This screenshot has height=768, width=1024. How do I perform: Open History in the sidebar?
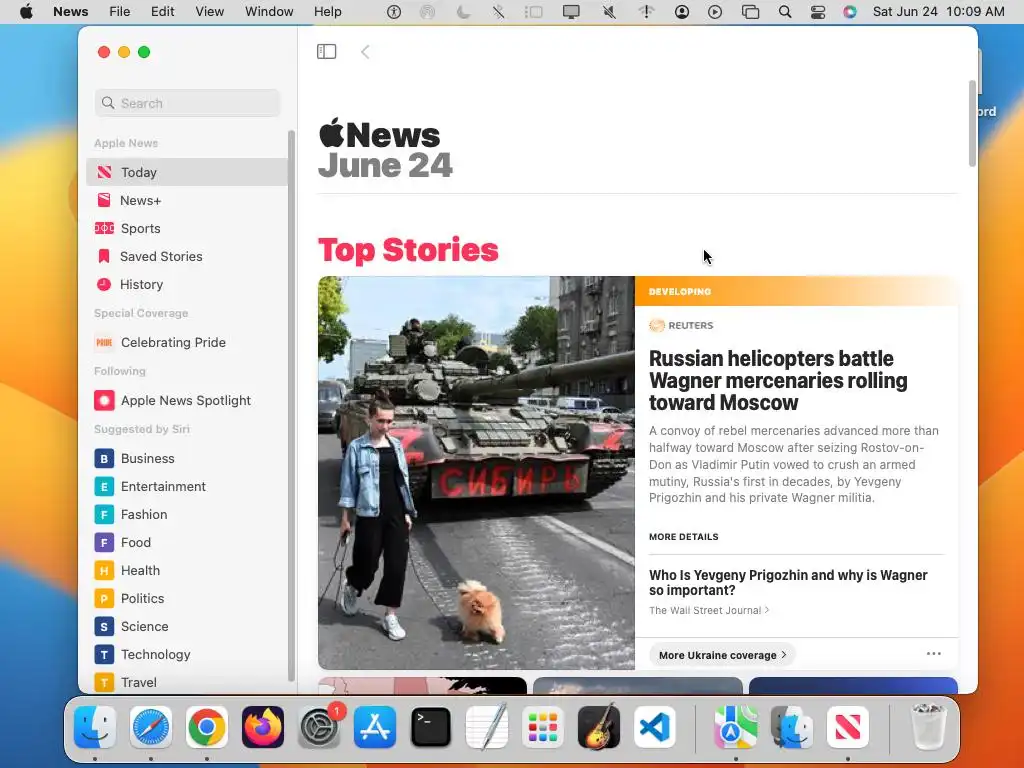[x=187, y=285]
